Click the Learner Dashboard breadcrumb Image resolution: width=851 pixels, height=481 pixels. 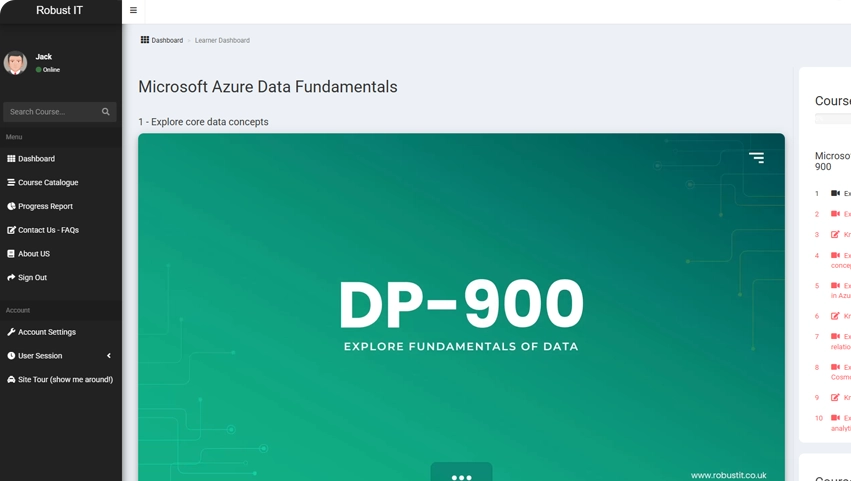pos(222,40)
